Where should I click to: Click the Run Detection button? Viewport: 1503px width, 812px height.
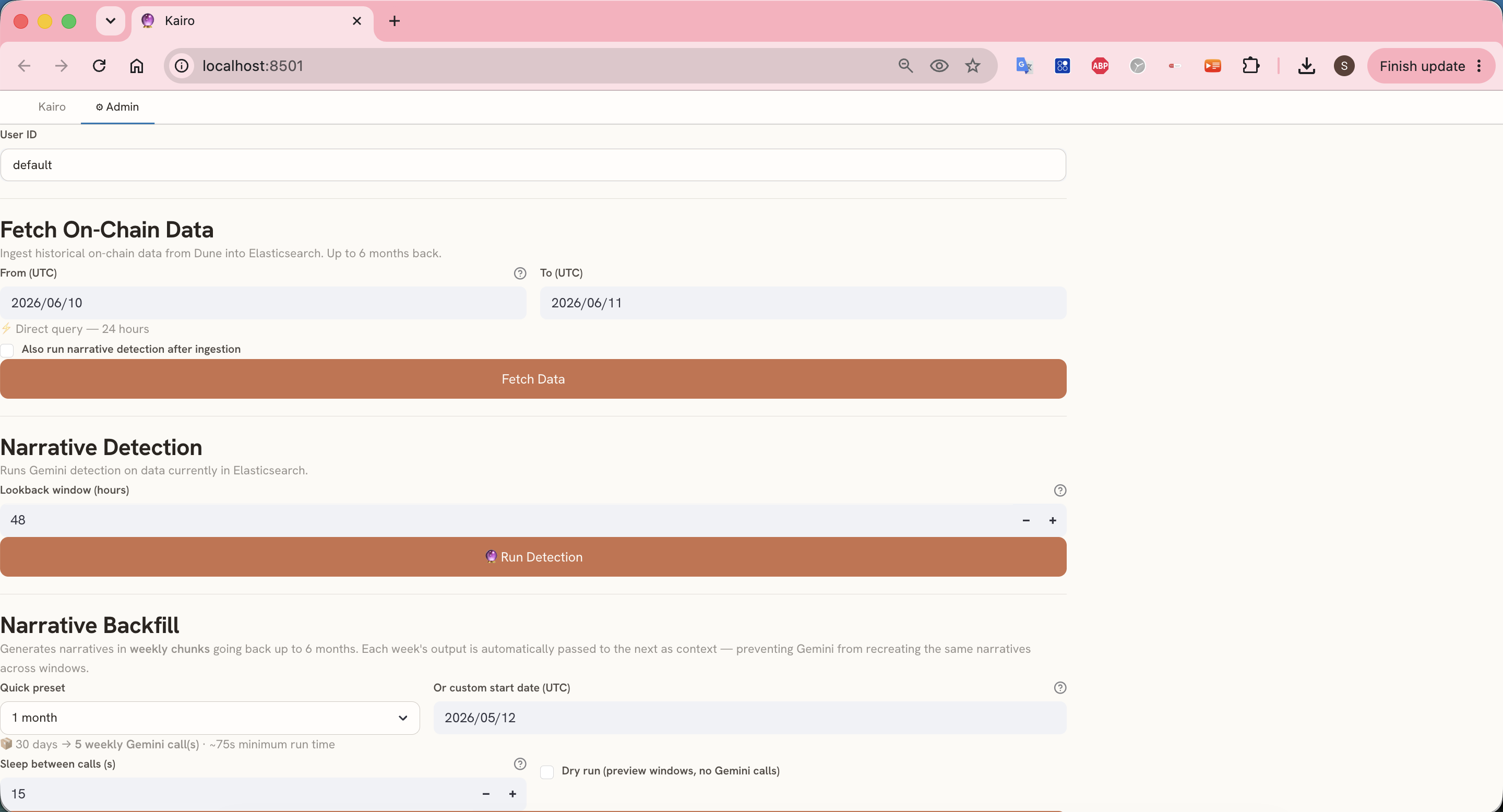[533, 557]
